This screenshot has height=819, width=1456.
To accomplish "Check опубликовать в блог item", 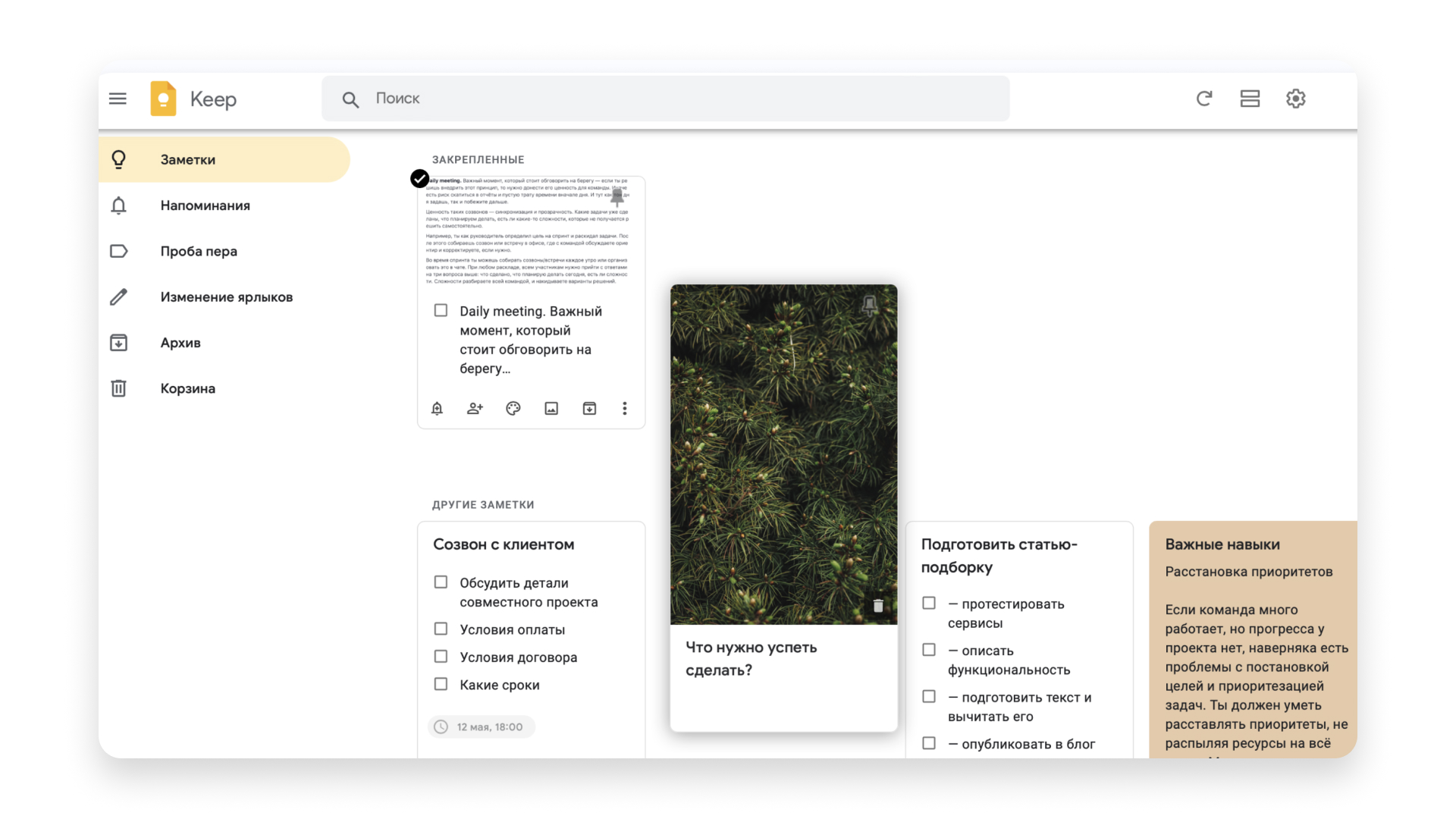I will tap(929, 744).
